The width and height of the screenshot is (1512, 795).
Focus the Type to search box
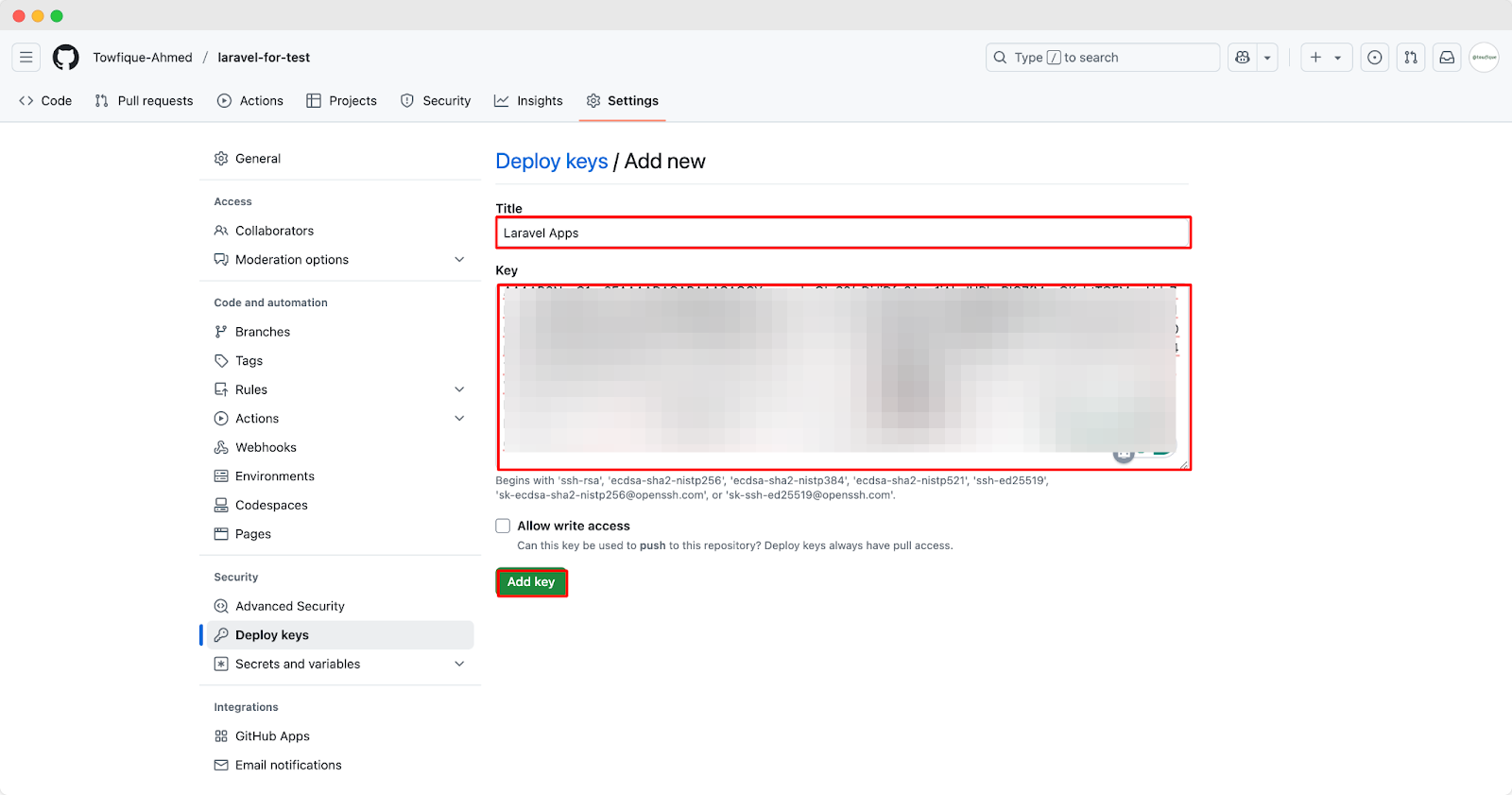(1102, 58)
